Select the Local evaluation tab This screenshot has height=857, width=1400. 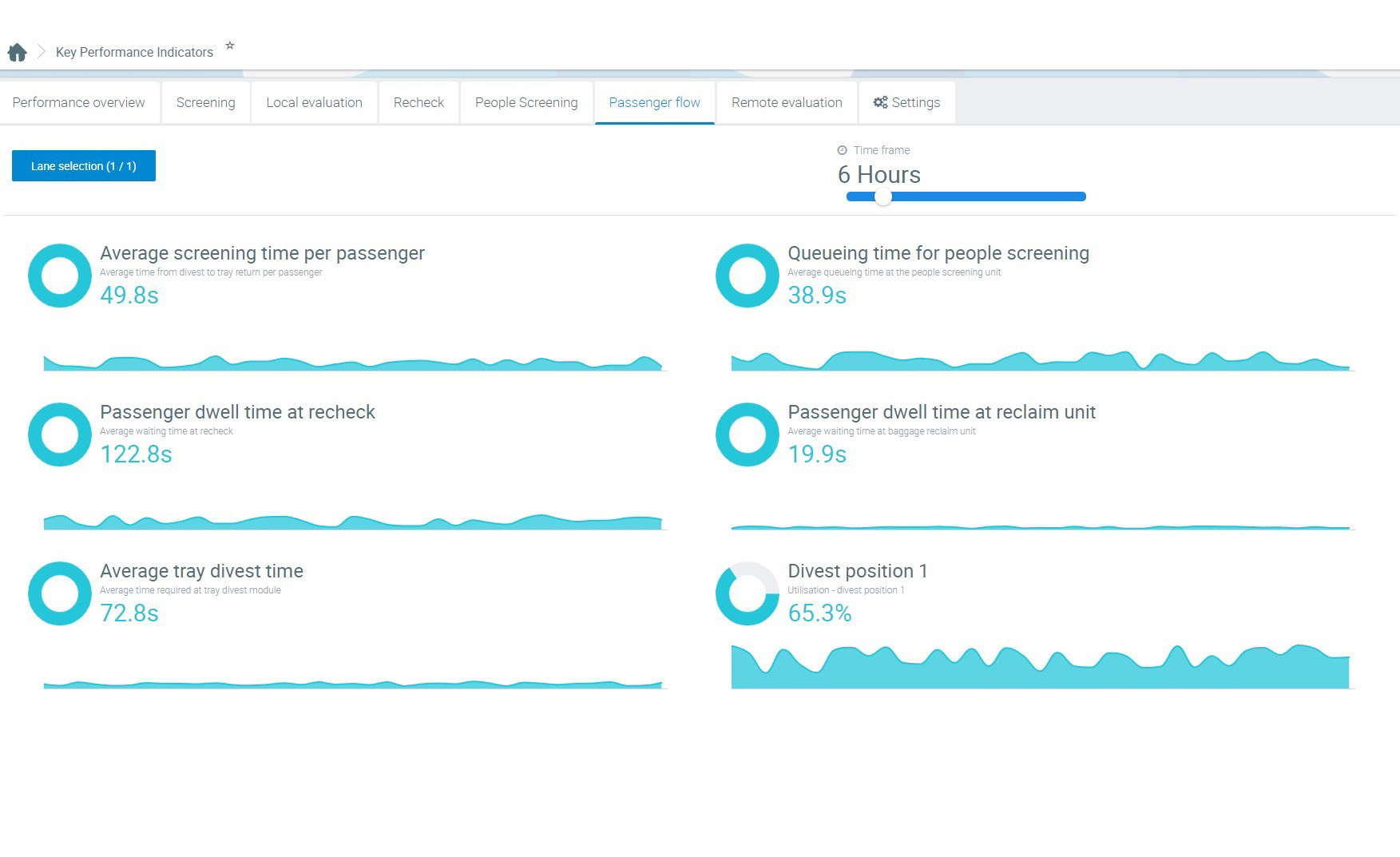tap(314, 102)
